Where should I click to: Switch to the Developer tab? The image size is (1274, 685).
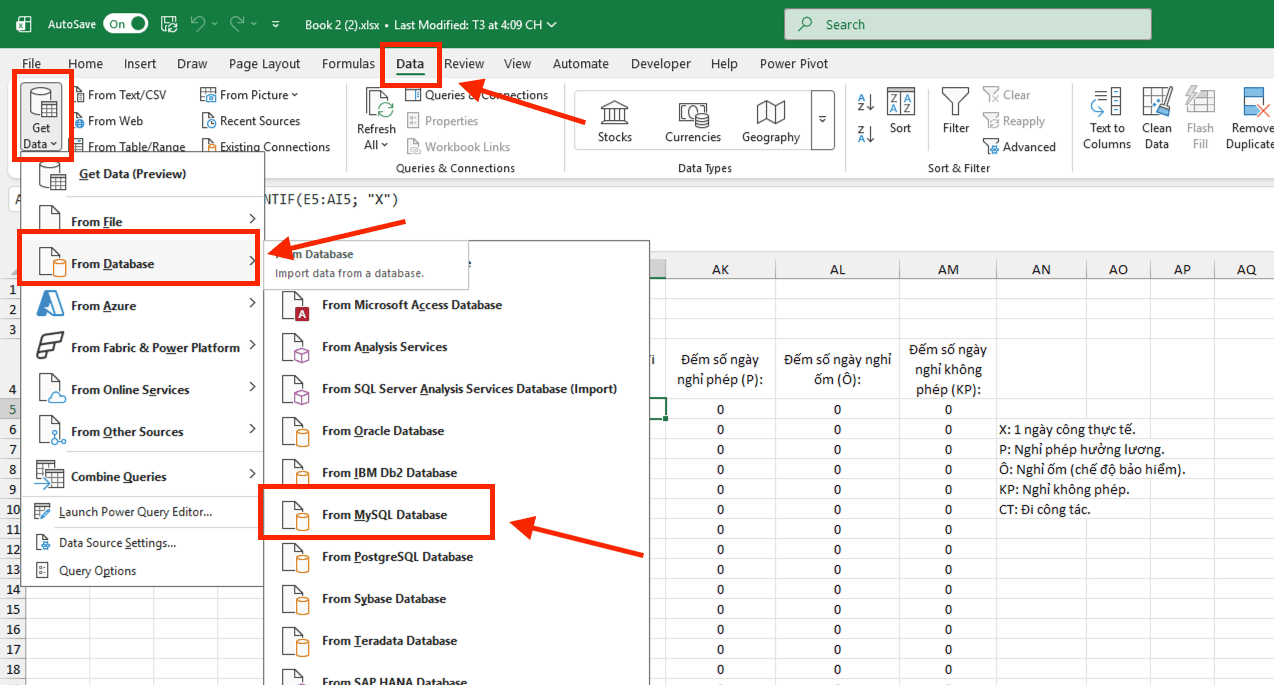tap(660, 63)
